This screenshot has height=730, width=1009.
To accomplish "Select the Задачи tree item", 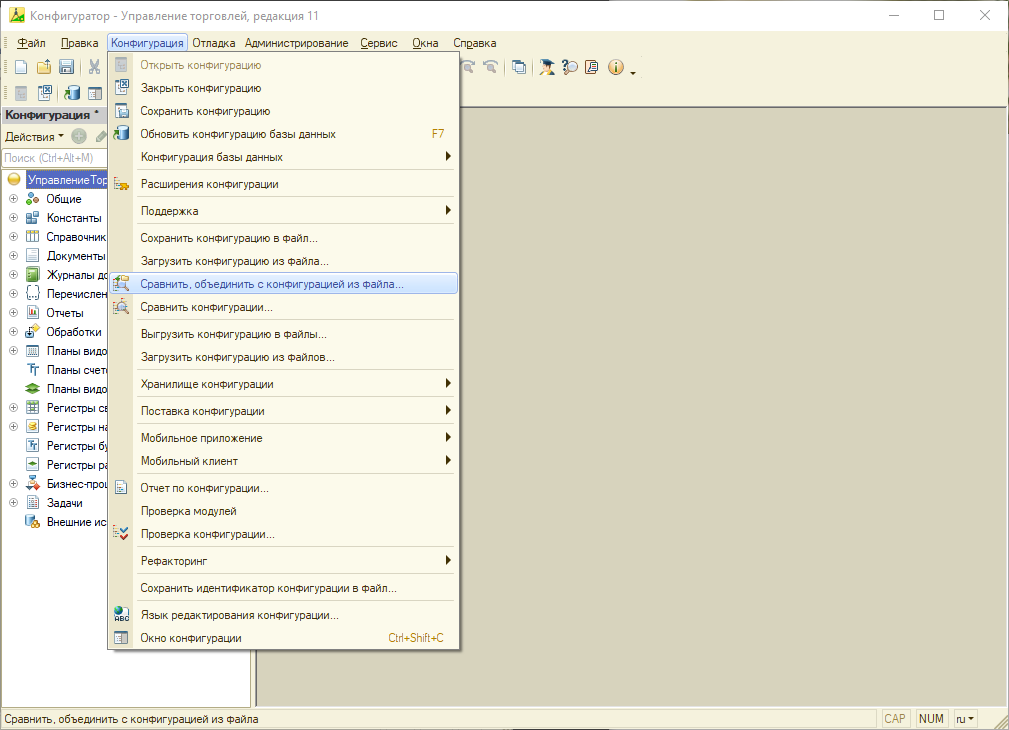I will click(64, 503).
